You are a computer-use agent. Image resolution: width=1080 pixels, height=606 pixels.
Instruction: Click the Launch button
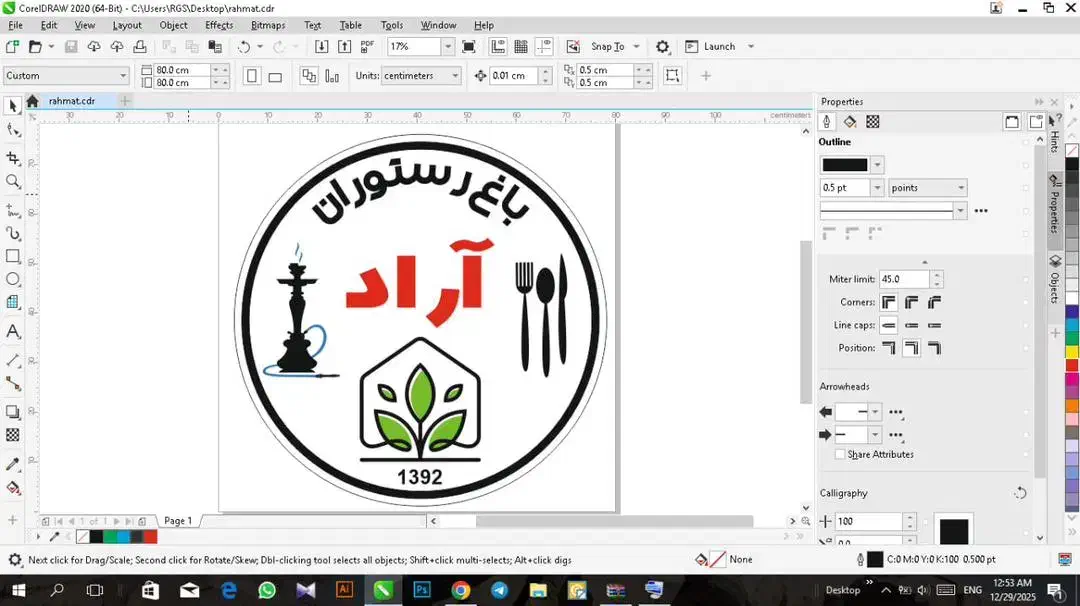tap(719, 47)
